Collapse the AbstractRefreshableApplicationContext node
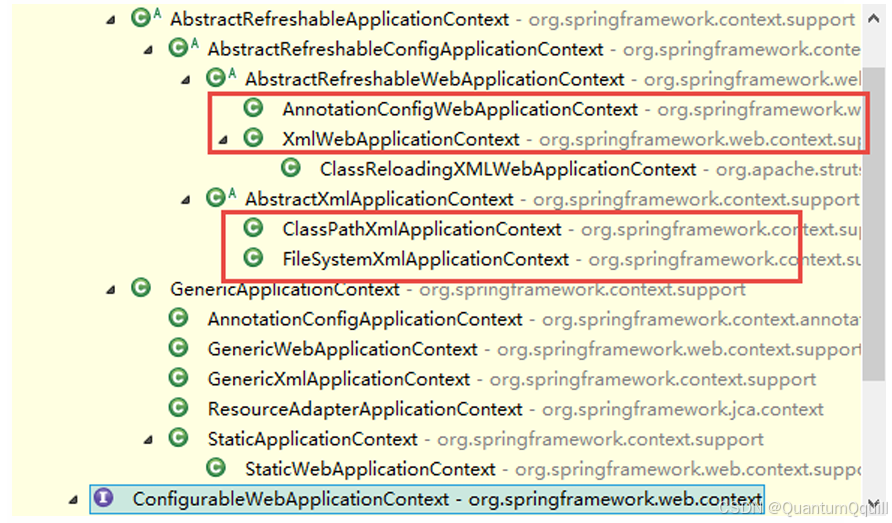This screenshot has width=892, height=523. coord(111,20)
